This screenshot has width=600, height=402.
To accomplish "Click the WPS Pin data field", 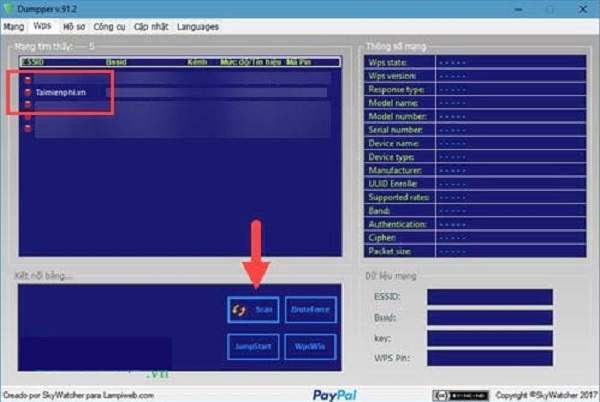I will 489,357.
